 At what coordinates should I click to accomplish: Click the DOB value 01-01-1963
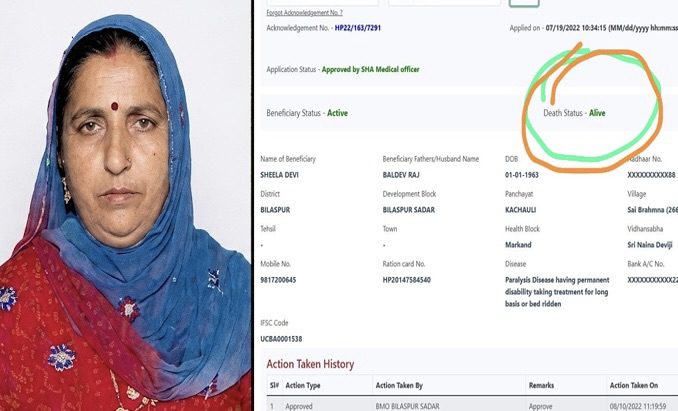[x=521, y=175]
